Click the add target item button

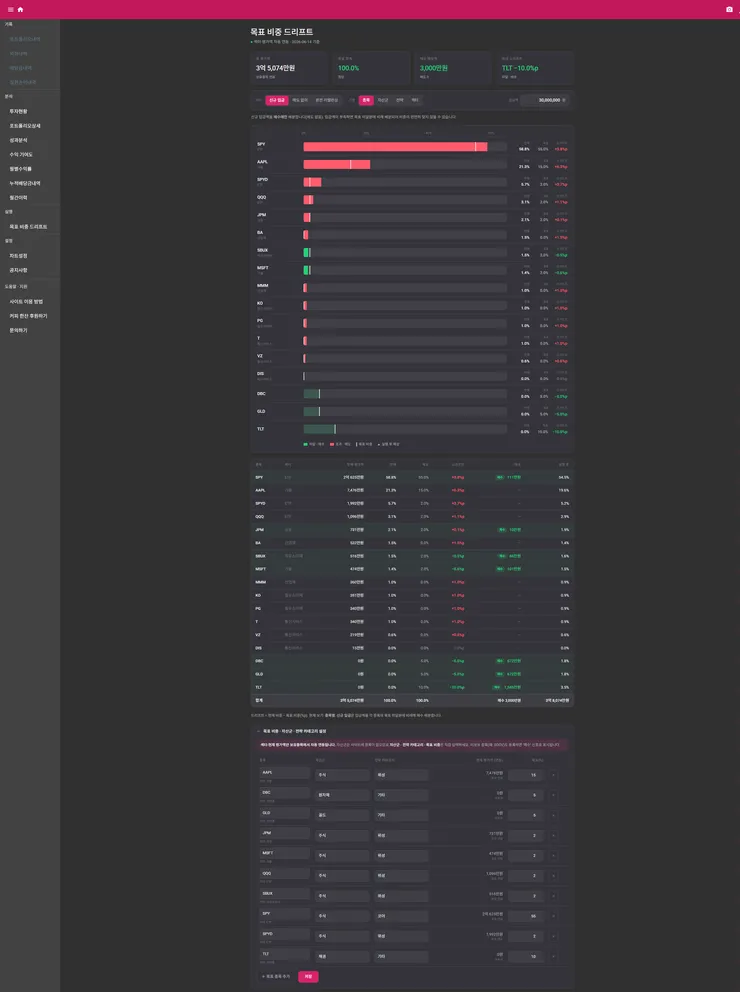pos(276,976)
